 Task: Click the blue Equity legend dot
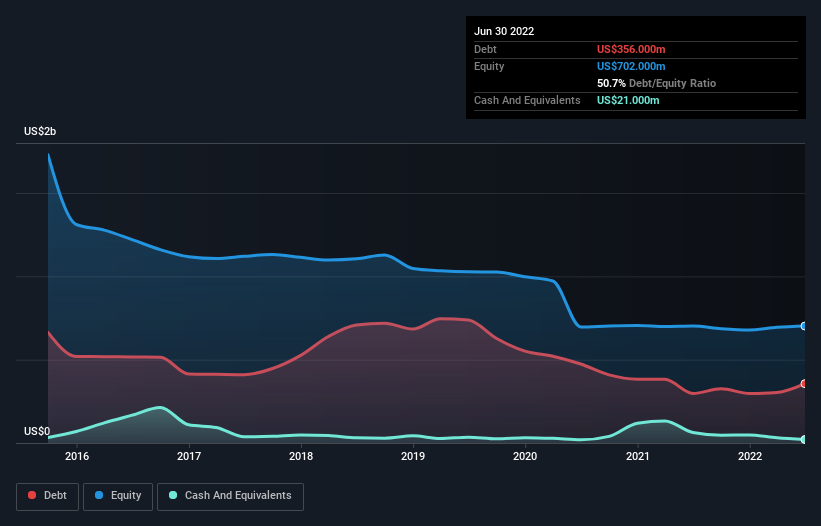pyautogui.click(x=99, y=495)
